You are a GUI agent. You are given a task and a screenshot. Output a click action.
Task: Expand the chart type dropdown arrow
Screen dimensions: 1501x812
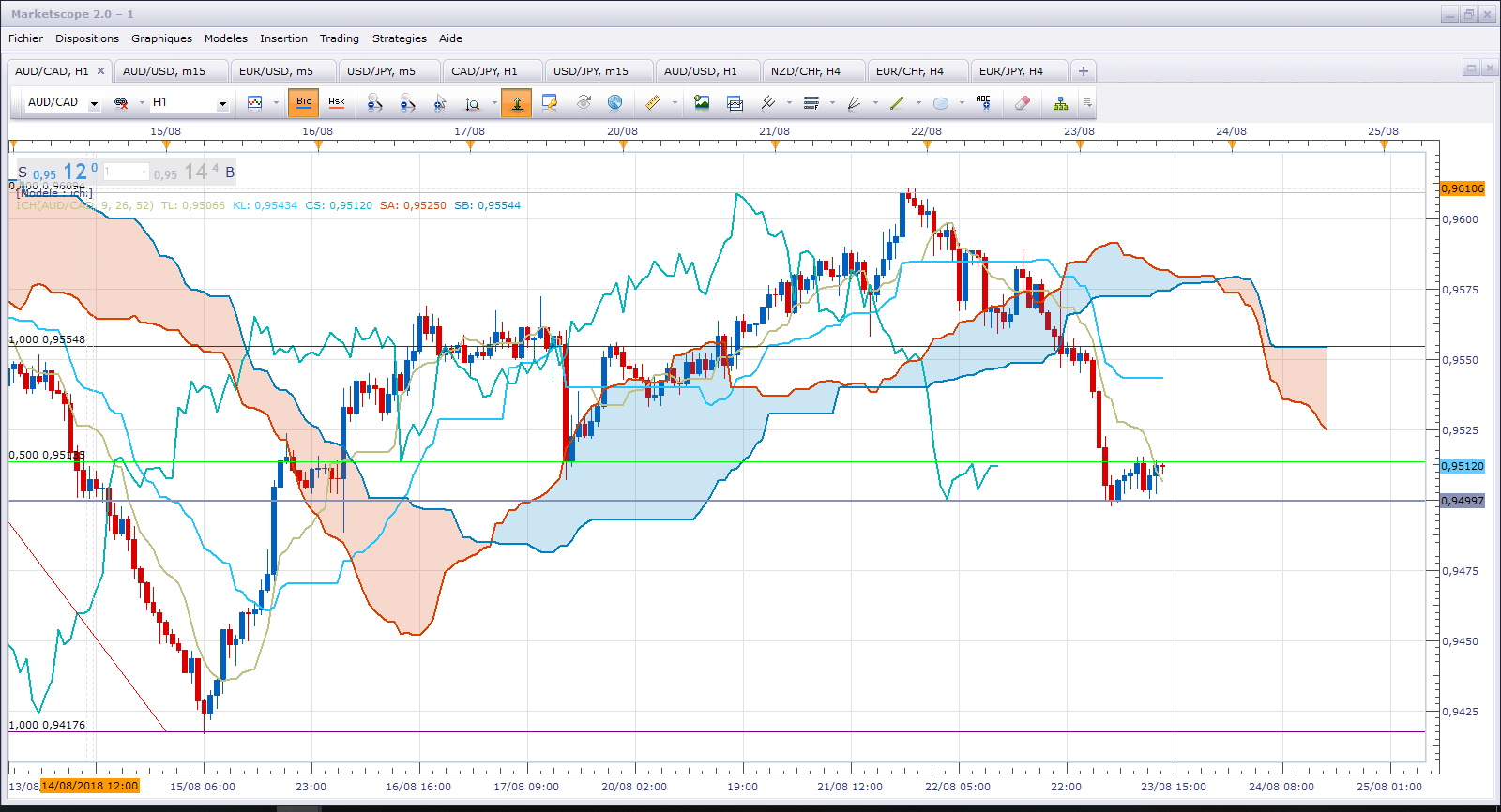click(x=276, y=103)
